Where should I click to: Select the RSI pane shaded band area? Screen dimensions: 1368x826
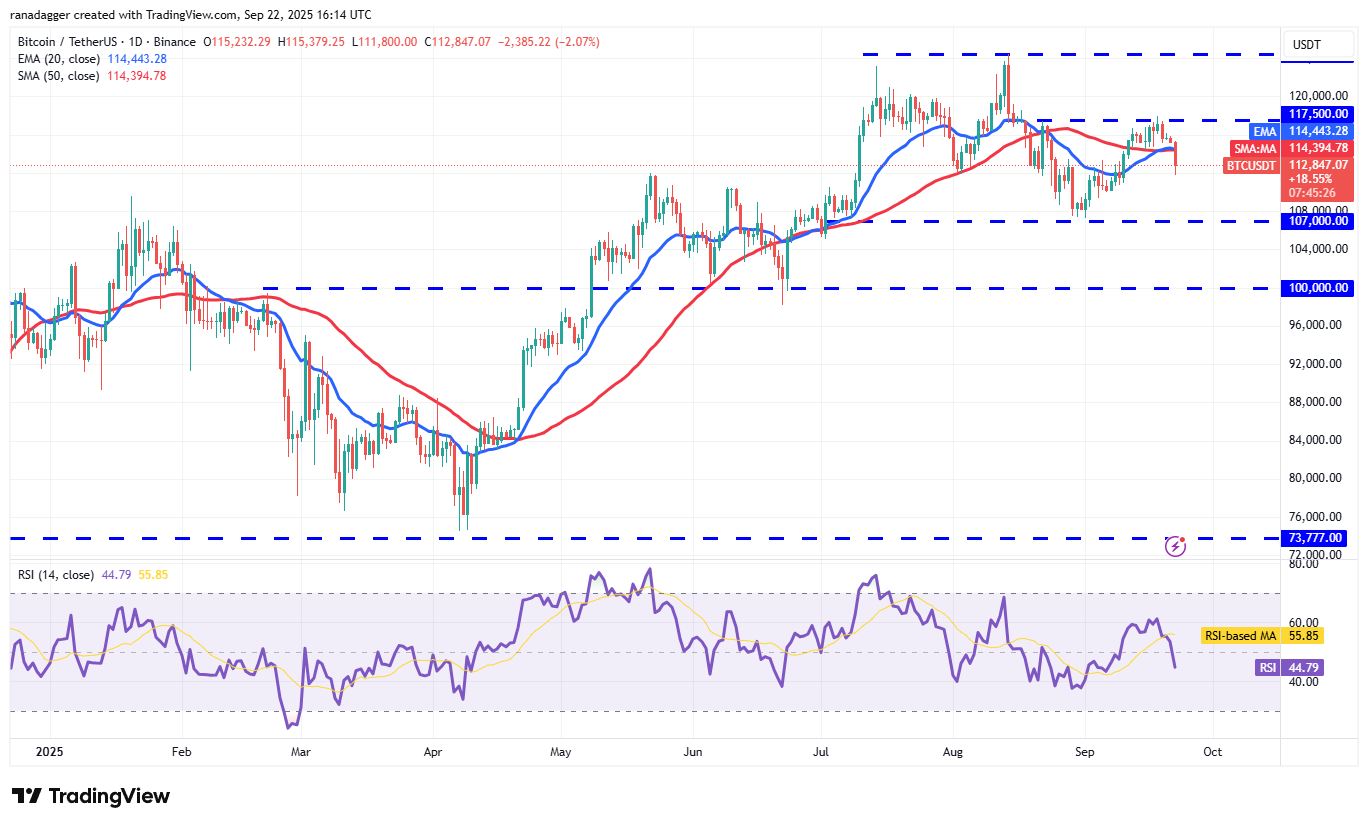[x=640, y=650]
